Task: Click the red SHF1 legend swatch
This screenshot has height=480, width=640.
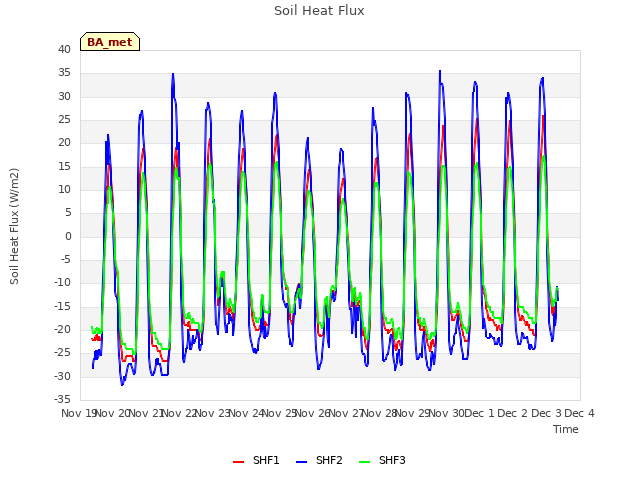Action: click(x=238, y=462)
